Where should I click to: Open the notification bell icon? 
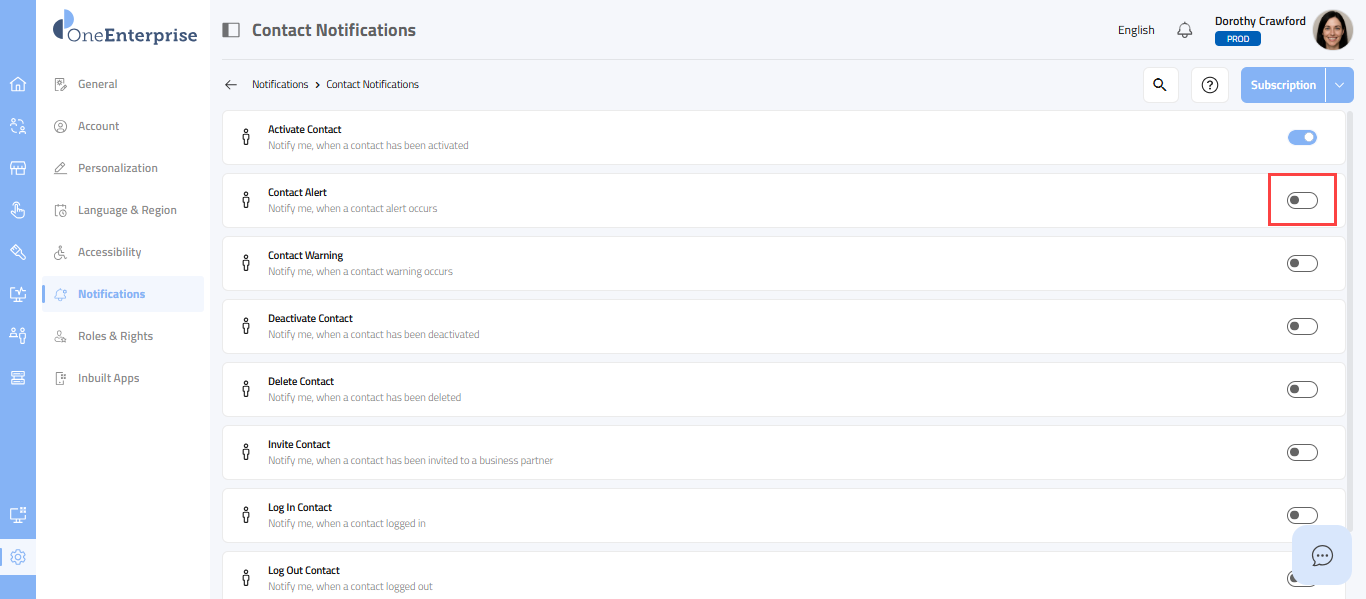[x=1185, y=30]
